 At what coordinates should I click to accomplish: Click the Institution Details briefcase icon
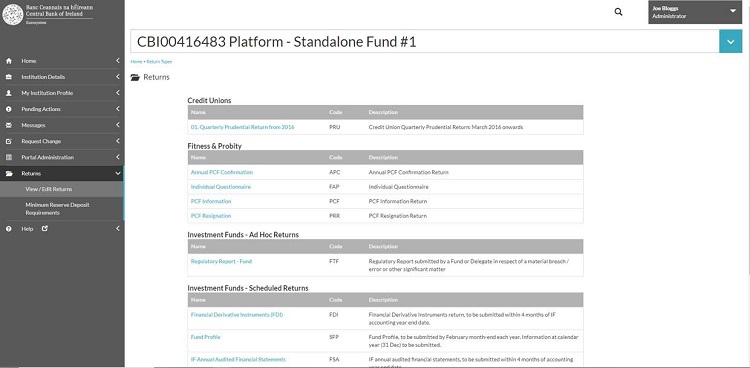[x=9, y=77]
